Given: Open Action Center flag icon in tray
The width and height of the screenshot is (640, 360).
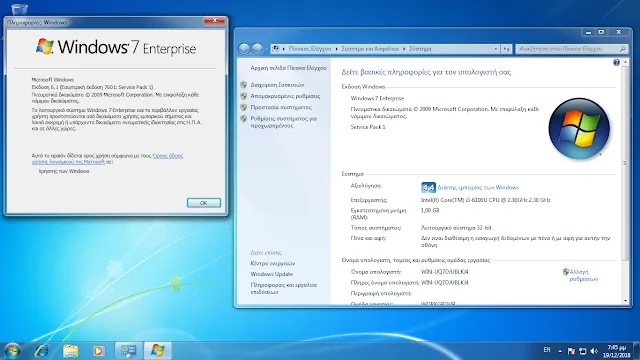Looking at the screenshot, I should [571, 351].
